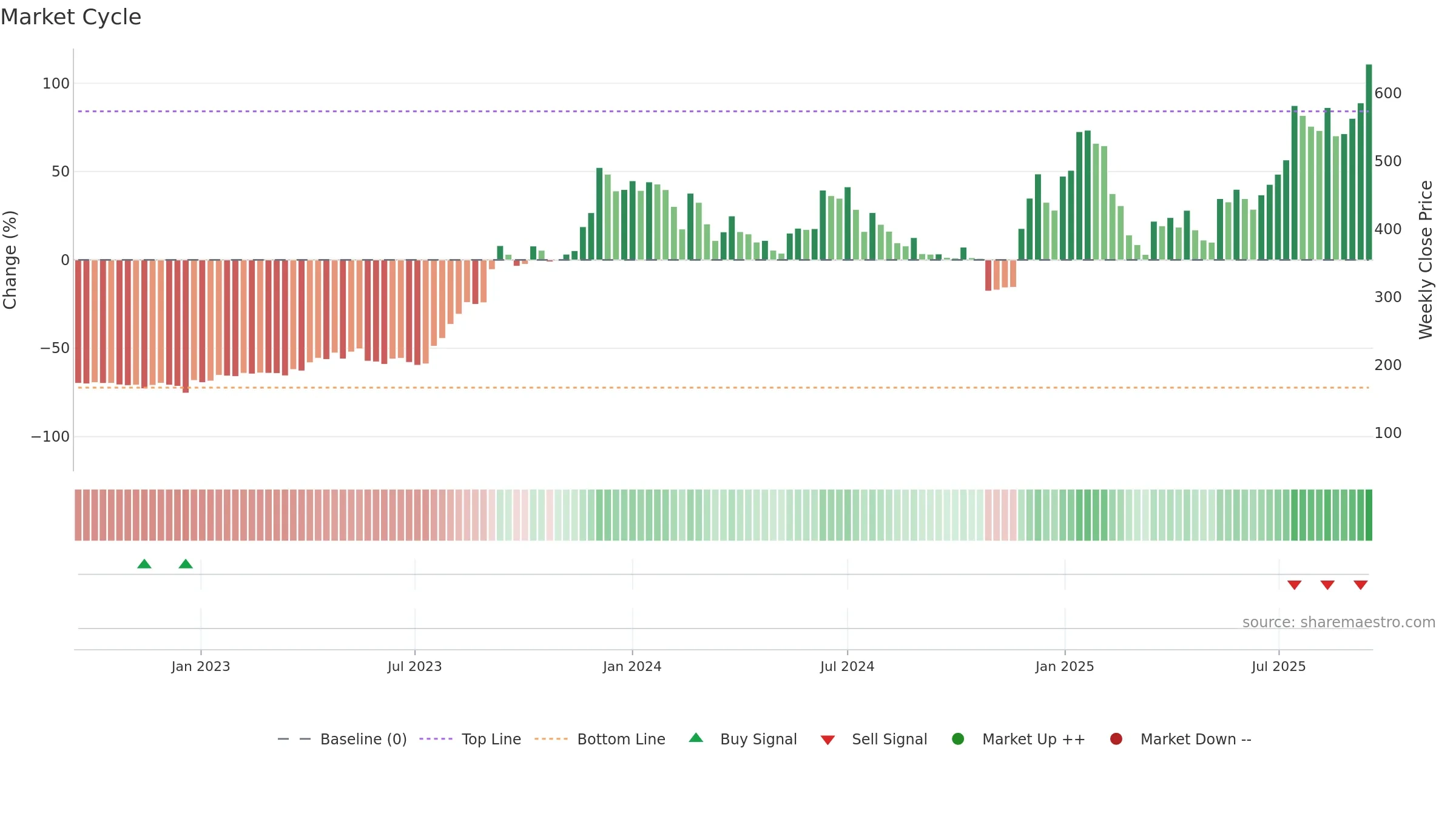Click the source: sharemaestro.com text
The image size is (1456, 819).
[x=1339, y=622]
